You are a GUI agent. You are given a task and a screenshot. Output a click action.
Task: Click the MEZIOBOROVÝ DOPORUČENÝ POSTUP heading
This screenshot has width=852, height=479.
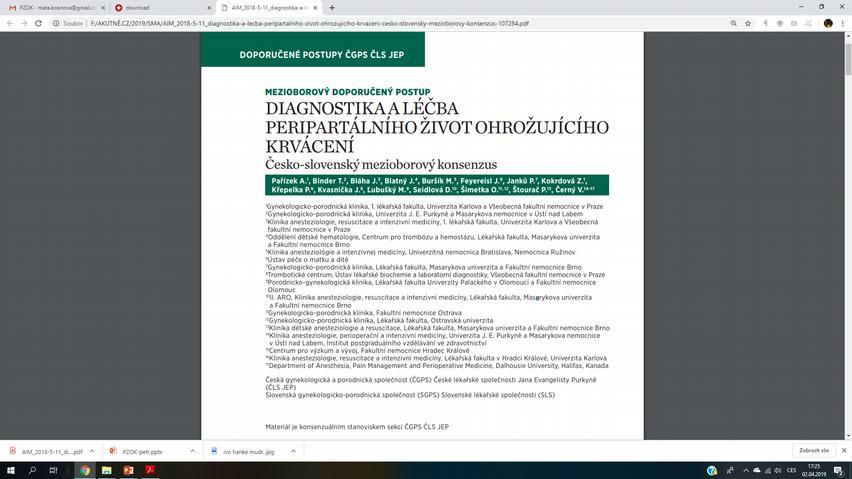[x=348, y=92]
